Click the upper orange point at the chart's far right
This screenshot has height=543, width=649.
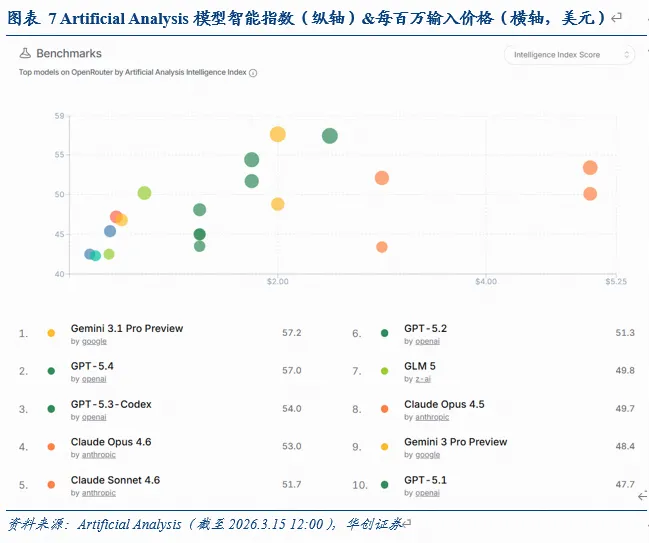(590, 168)
